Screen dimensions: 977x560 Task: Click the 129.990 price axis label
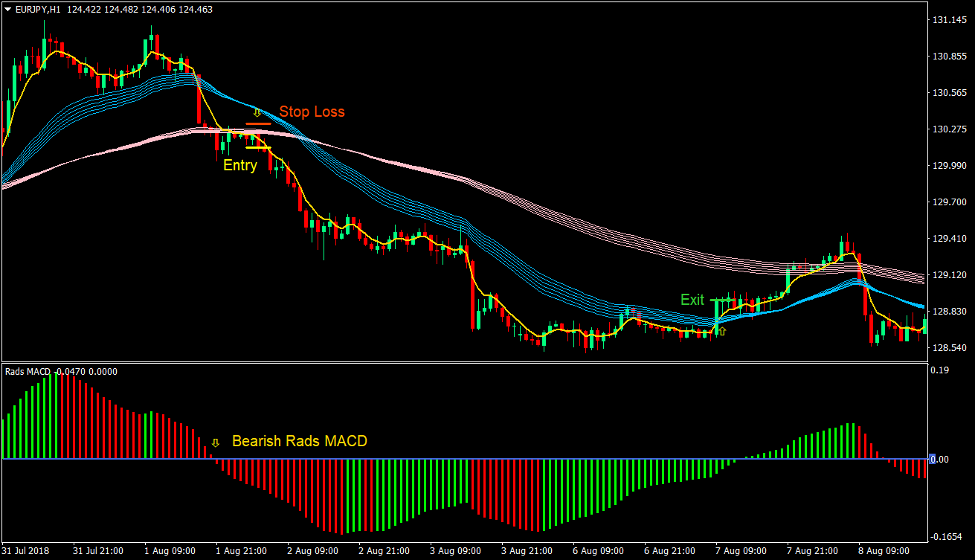[x=949, y=166]
